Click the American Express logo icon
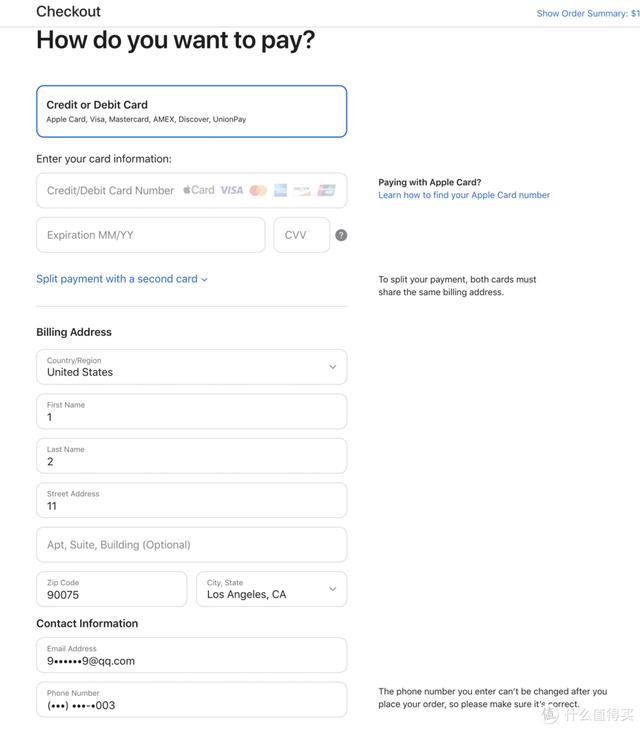This screenshot has height=730, width=640. (x=281, y=190)
